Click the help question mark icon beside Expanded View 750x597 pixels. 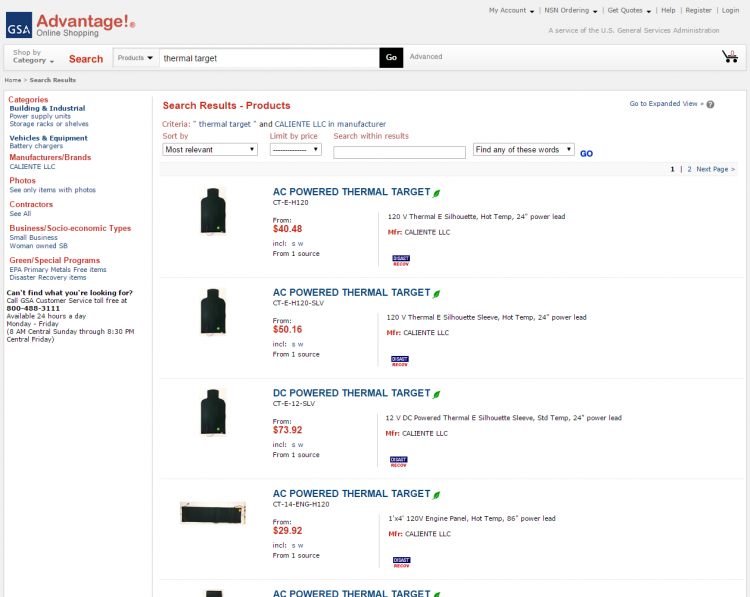point(710,104)
